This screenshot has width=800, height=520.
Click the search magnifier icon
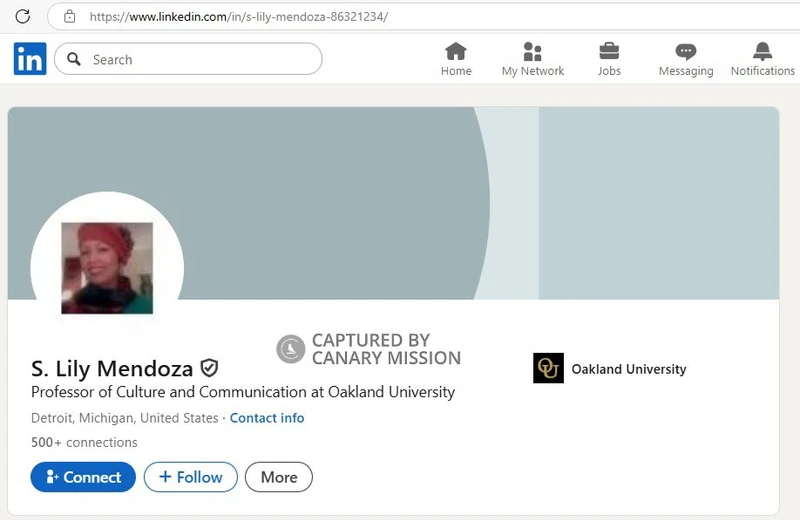[74, 59]
